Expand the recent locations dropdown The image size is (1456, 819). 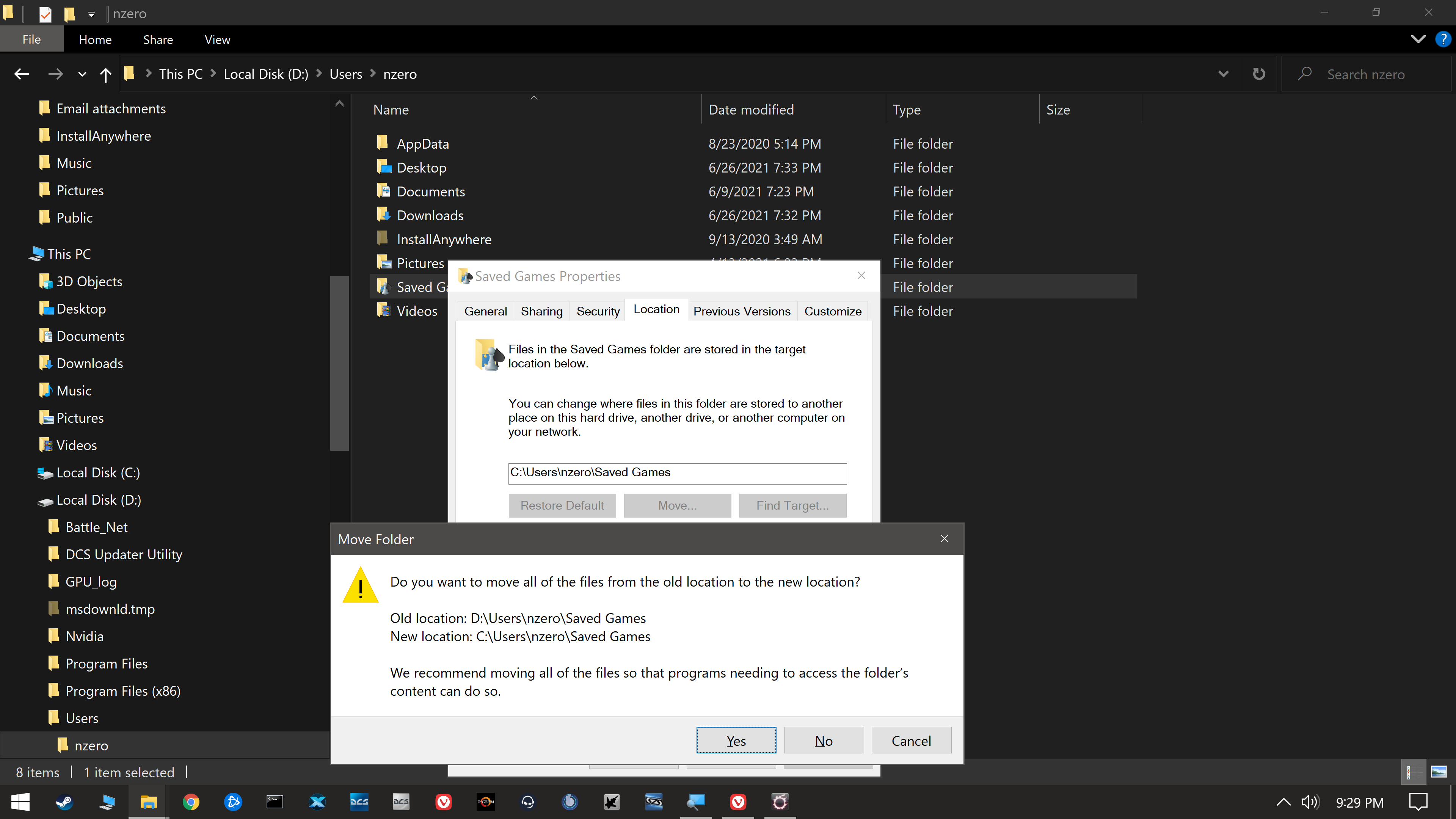(82, 74)
